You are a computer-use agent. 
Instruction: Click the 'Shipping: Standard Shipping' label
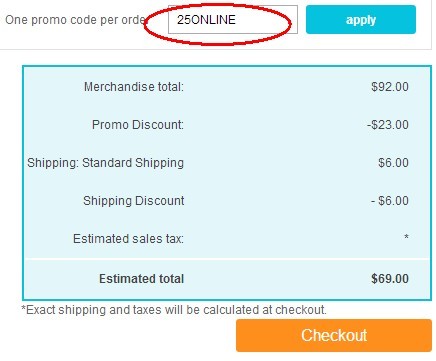coord(105,163)
